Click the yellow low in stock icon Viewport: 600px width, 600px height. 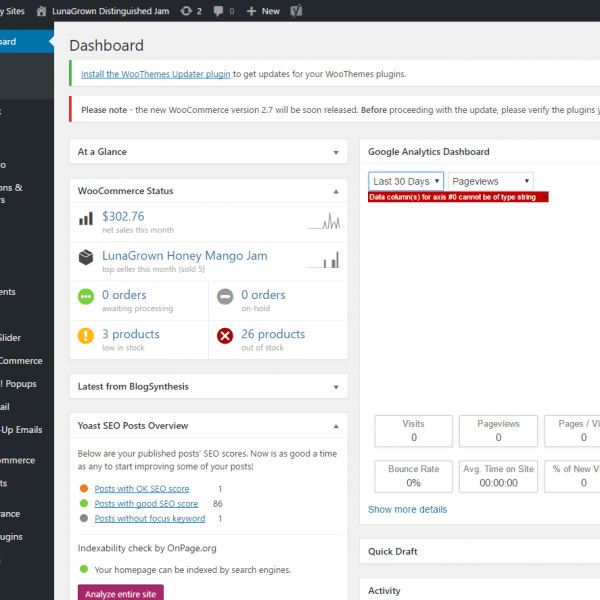pos(86,336)
